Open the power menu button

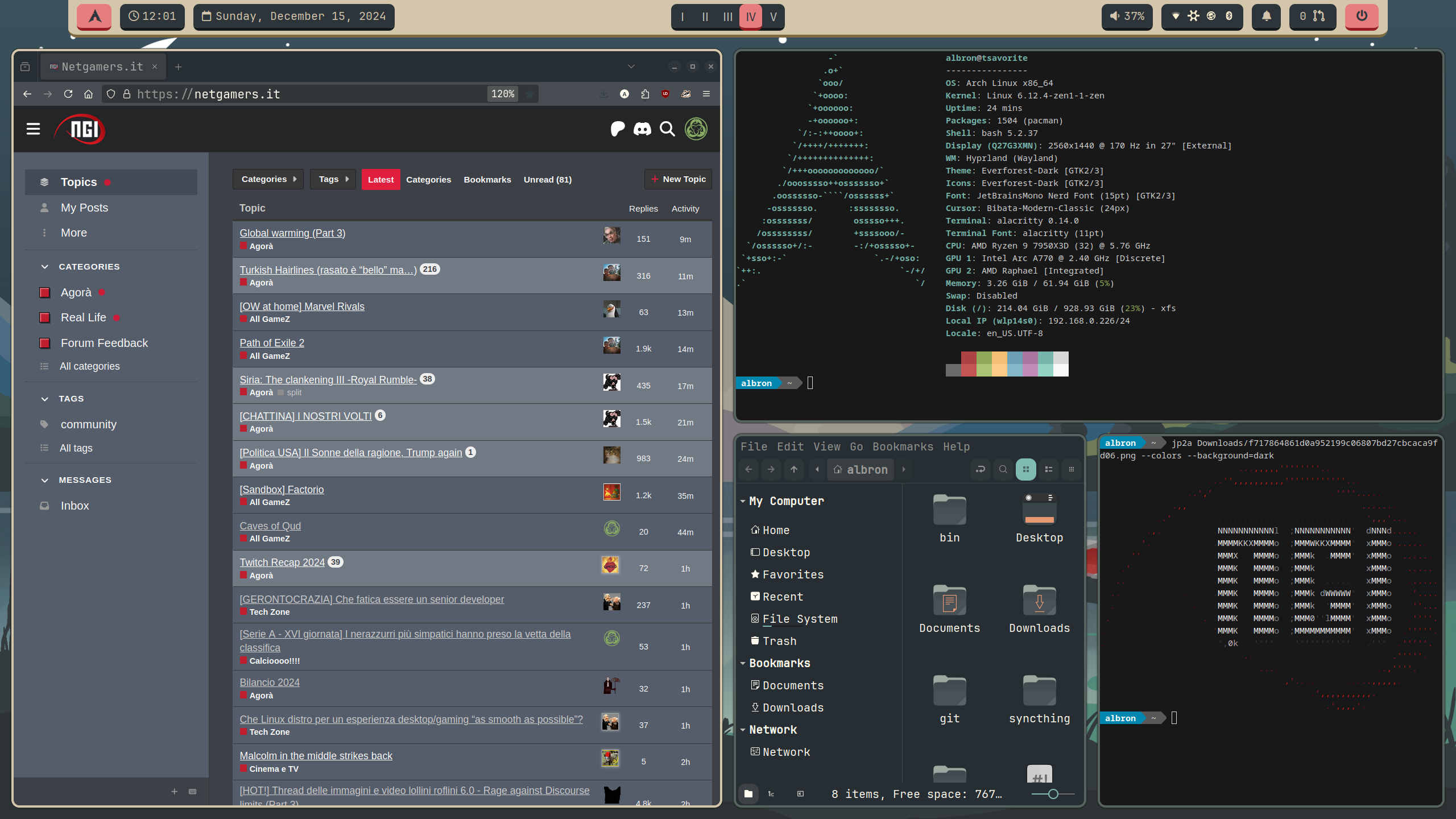1362,16
